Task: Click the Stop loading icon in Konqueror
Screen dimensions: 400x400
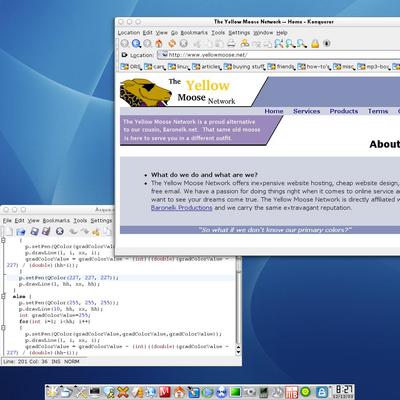Action: click(x=184, y=43)
